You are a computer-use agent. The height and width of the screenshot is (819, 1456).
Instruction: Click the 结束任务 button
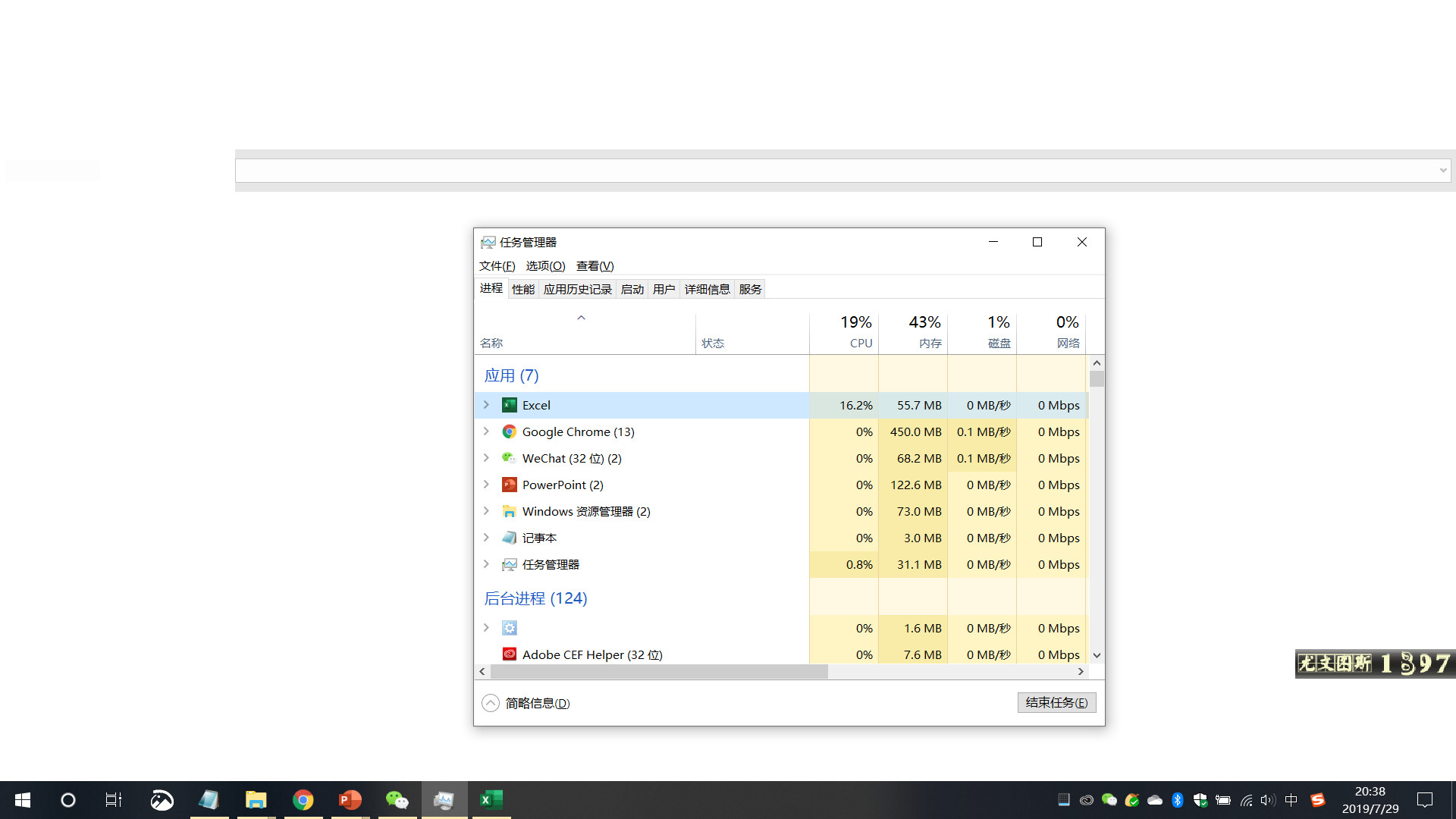tap(1056, 702)
